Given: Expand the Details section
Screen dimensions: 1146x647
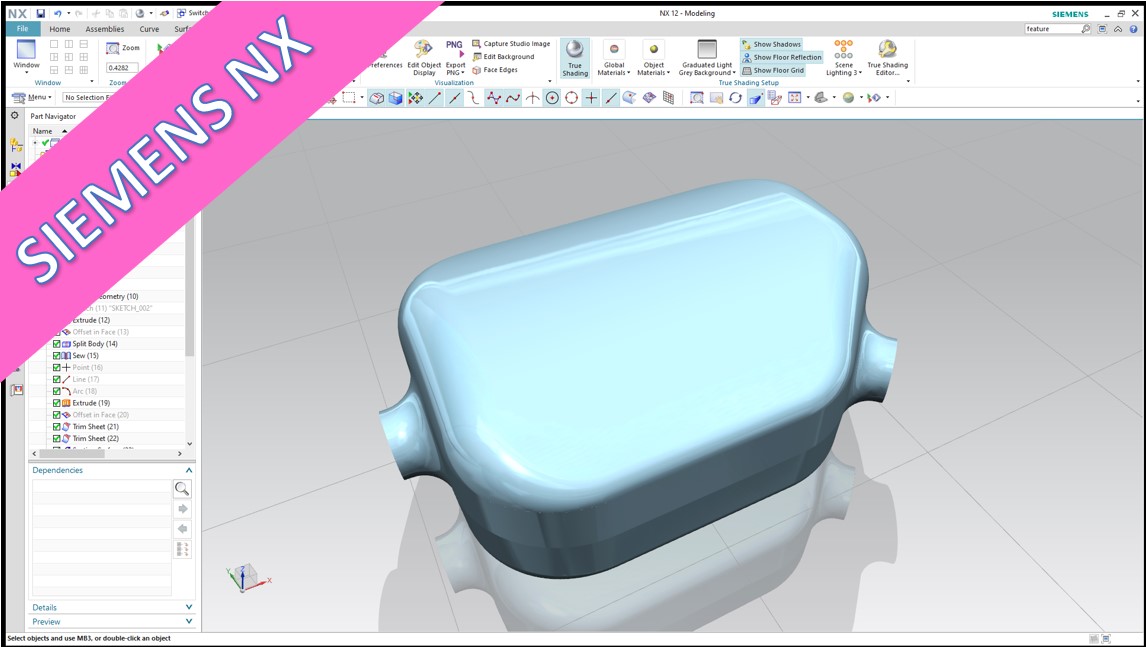Looking at the screenshot, I should (x=189, y=607).
